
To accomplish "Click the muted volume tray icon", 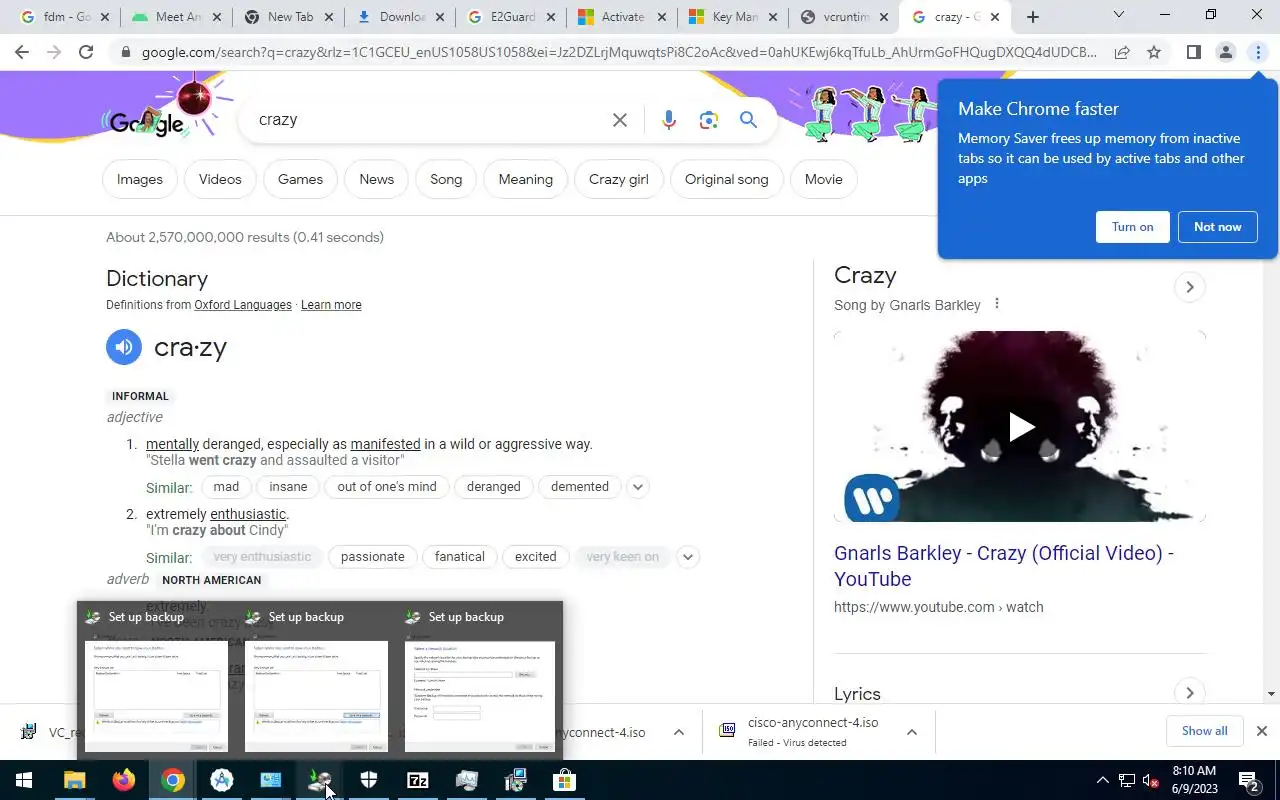I will (x=1151, y=781).
